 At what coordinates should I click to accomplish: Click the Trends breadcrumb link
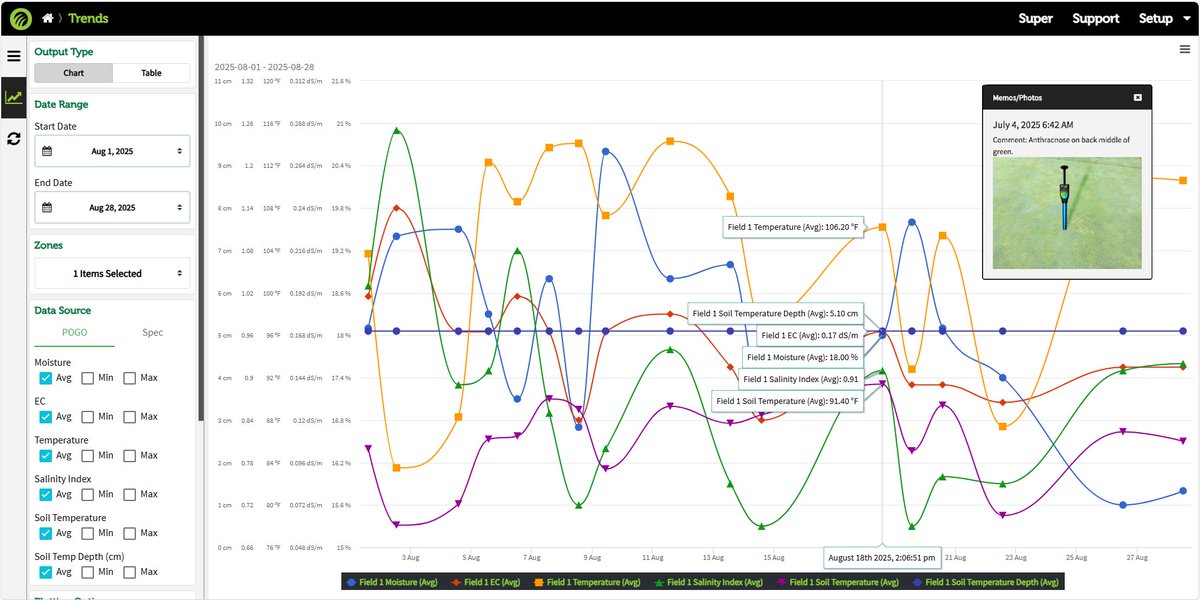88,18
